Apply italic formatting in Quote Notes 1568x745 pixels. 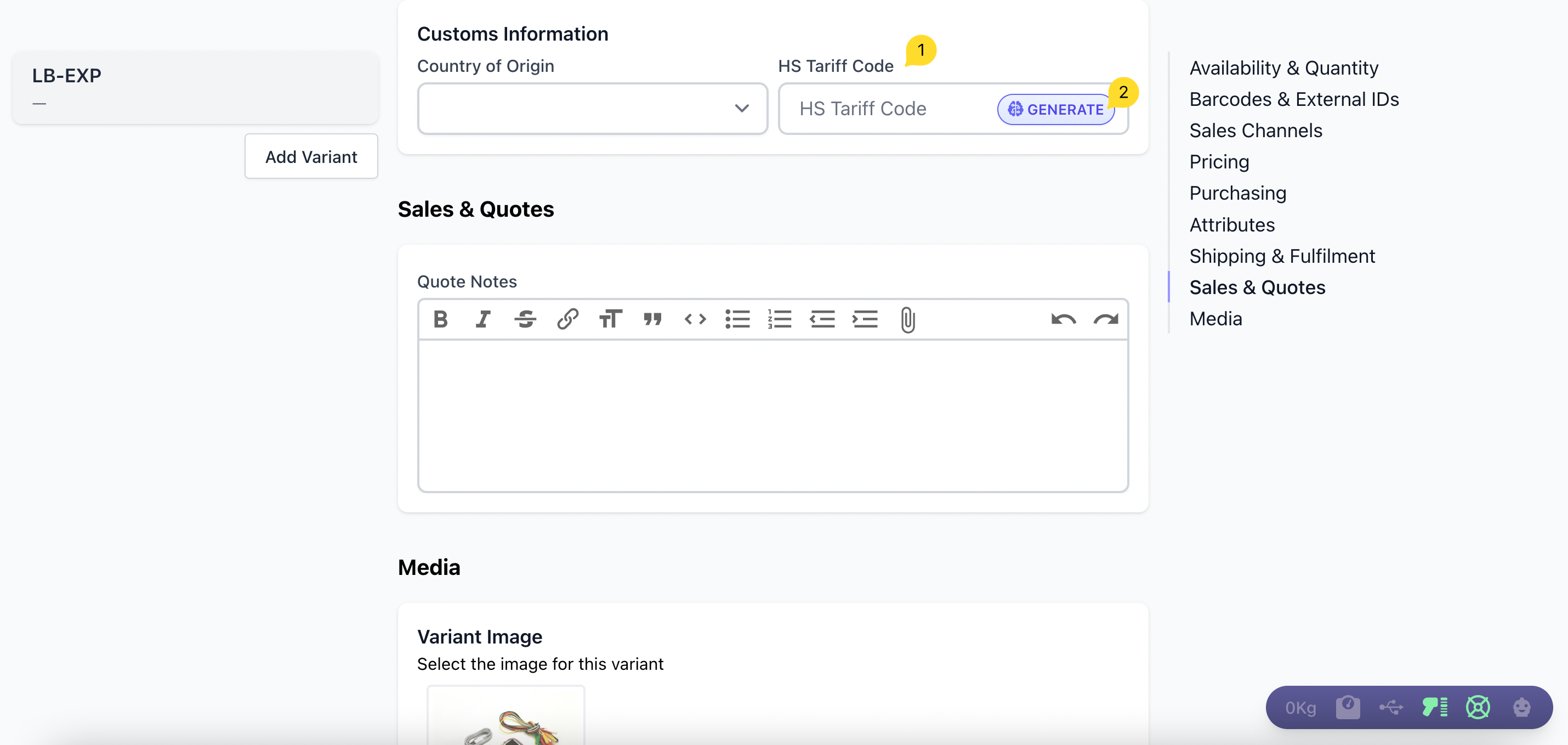[482, 319]
